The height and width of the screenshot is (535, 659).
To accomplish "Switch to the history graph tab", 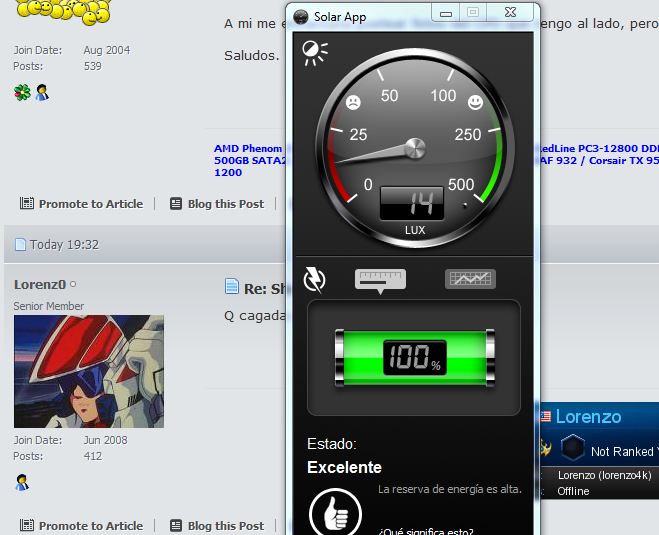I will coord(470,279).
